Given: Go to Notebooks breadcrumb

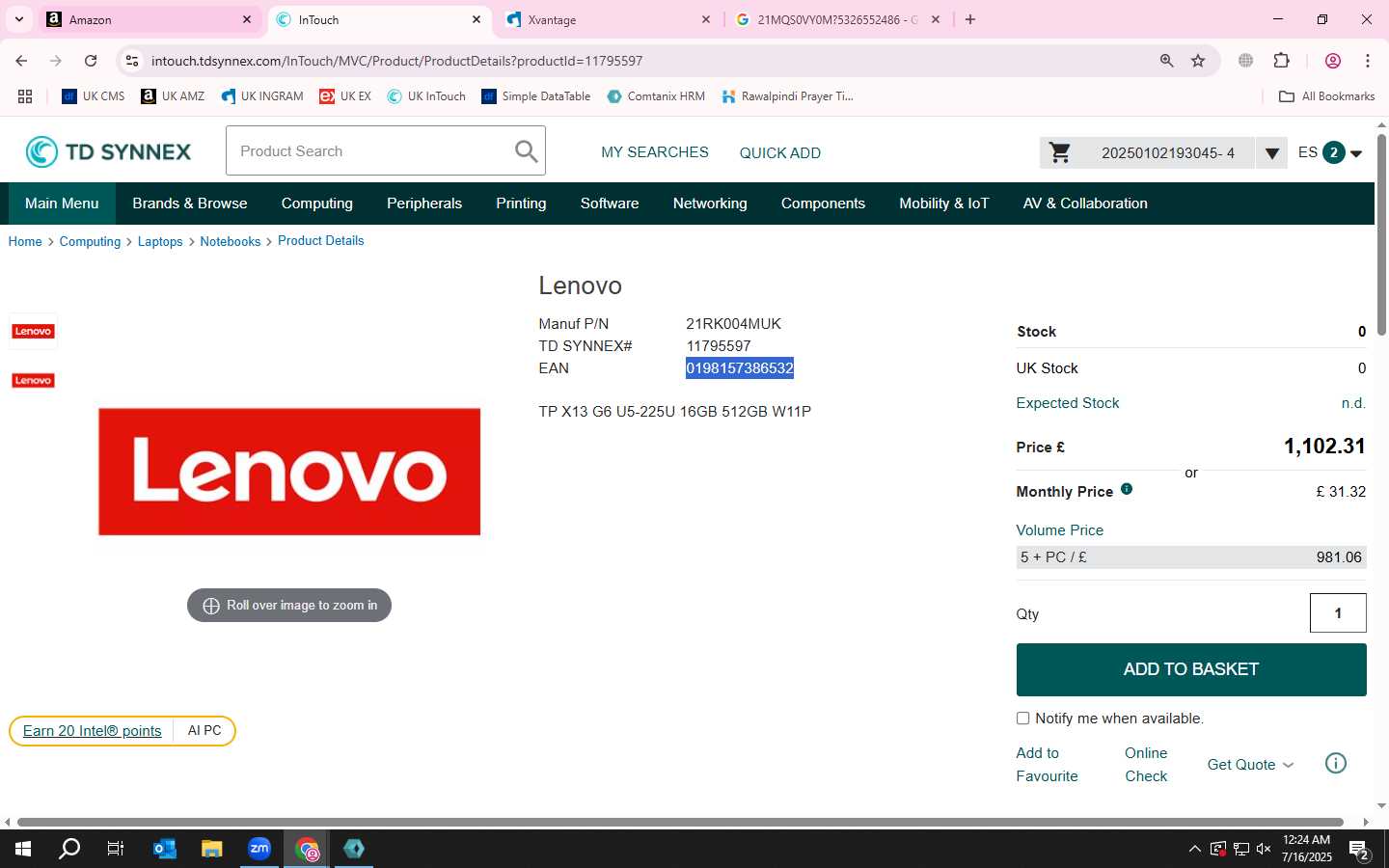Looking at the screenshot, I should tap(231, 241).
